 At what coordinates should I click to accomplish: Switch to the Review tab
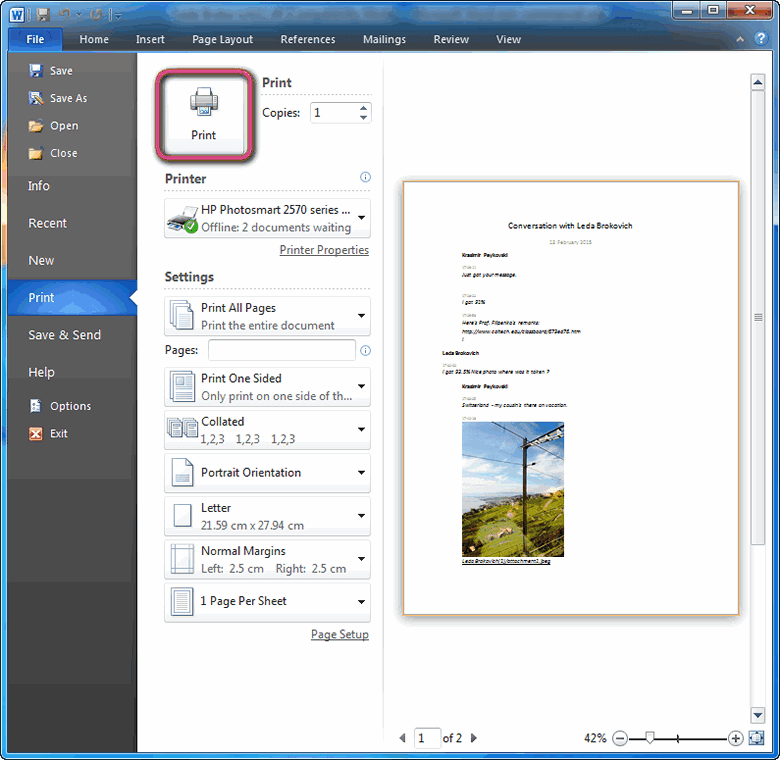451,39
